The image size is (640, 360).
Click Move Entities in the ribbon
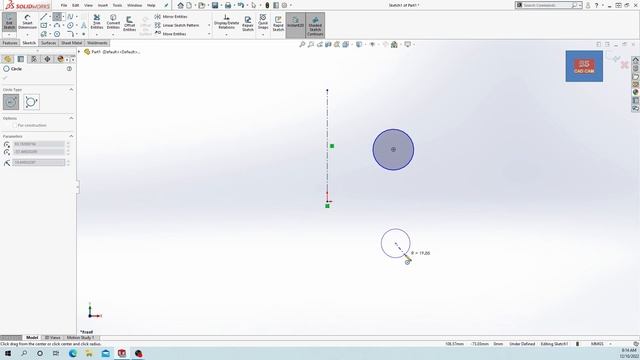(171, 34)
